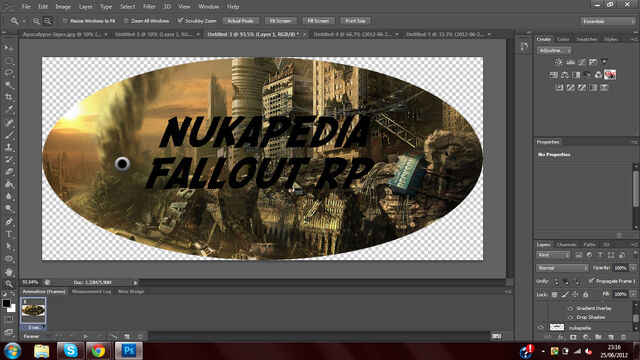Click the Actual Pixels button
The image size is (640, 360).
pos(240,21)
